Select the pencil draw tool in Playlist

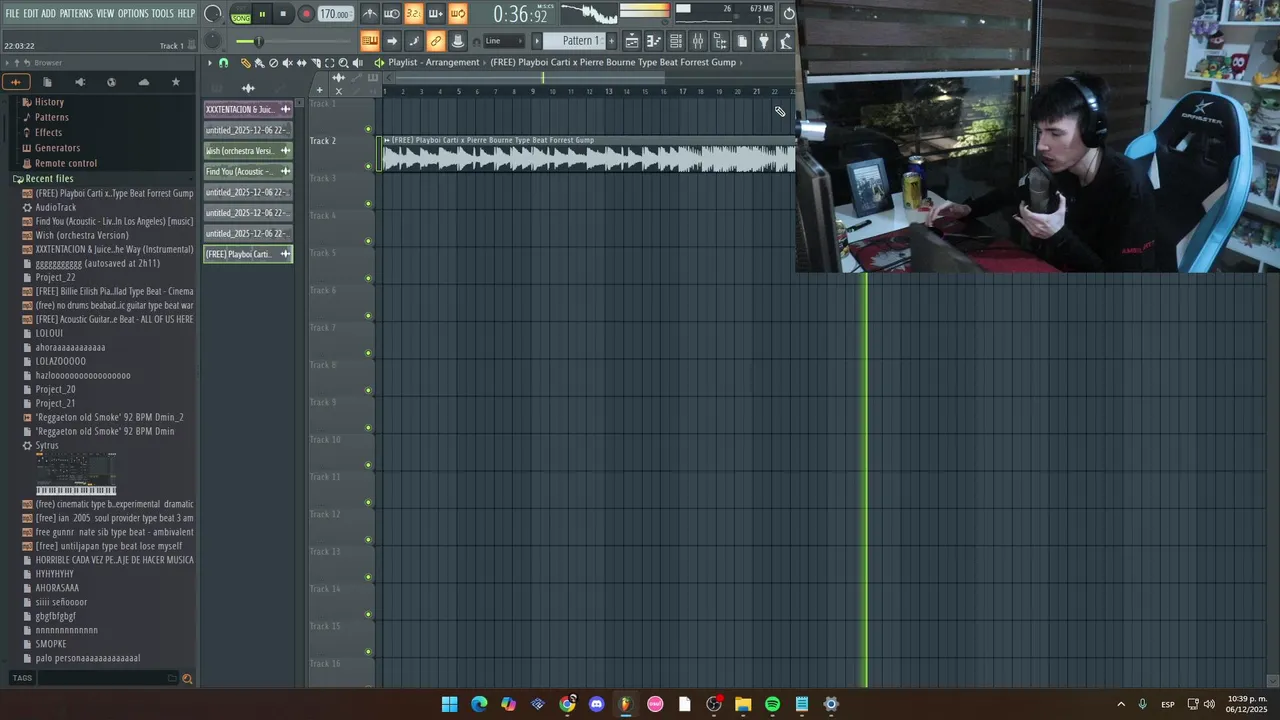[246, 63]
